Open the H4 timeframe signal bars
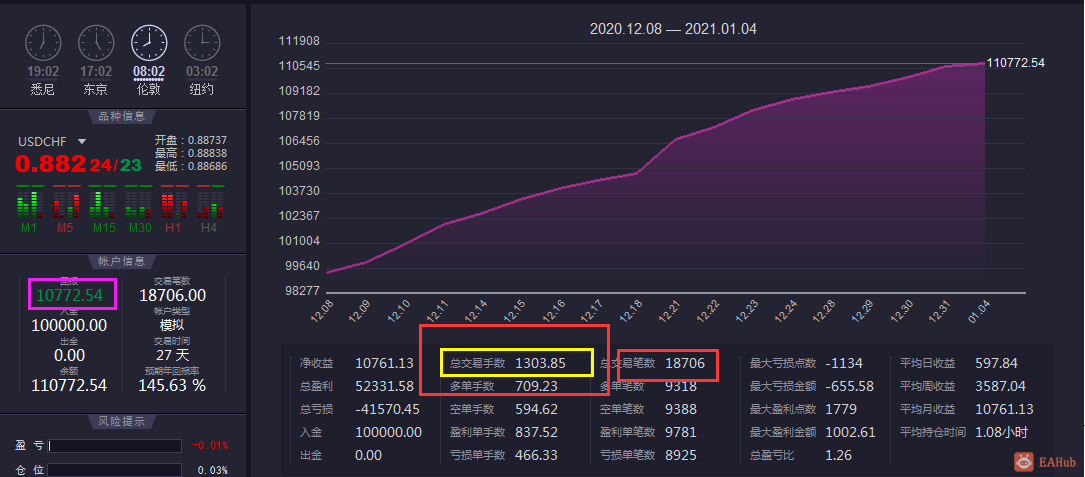Image resolution: width=1085 pixels, height=477 pixels. 210,202
